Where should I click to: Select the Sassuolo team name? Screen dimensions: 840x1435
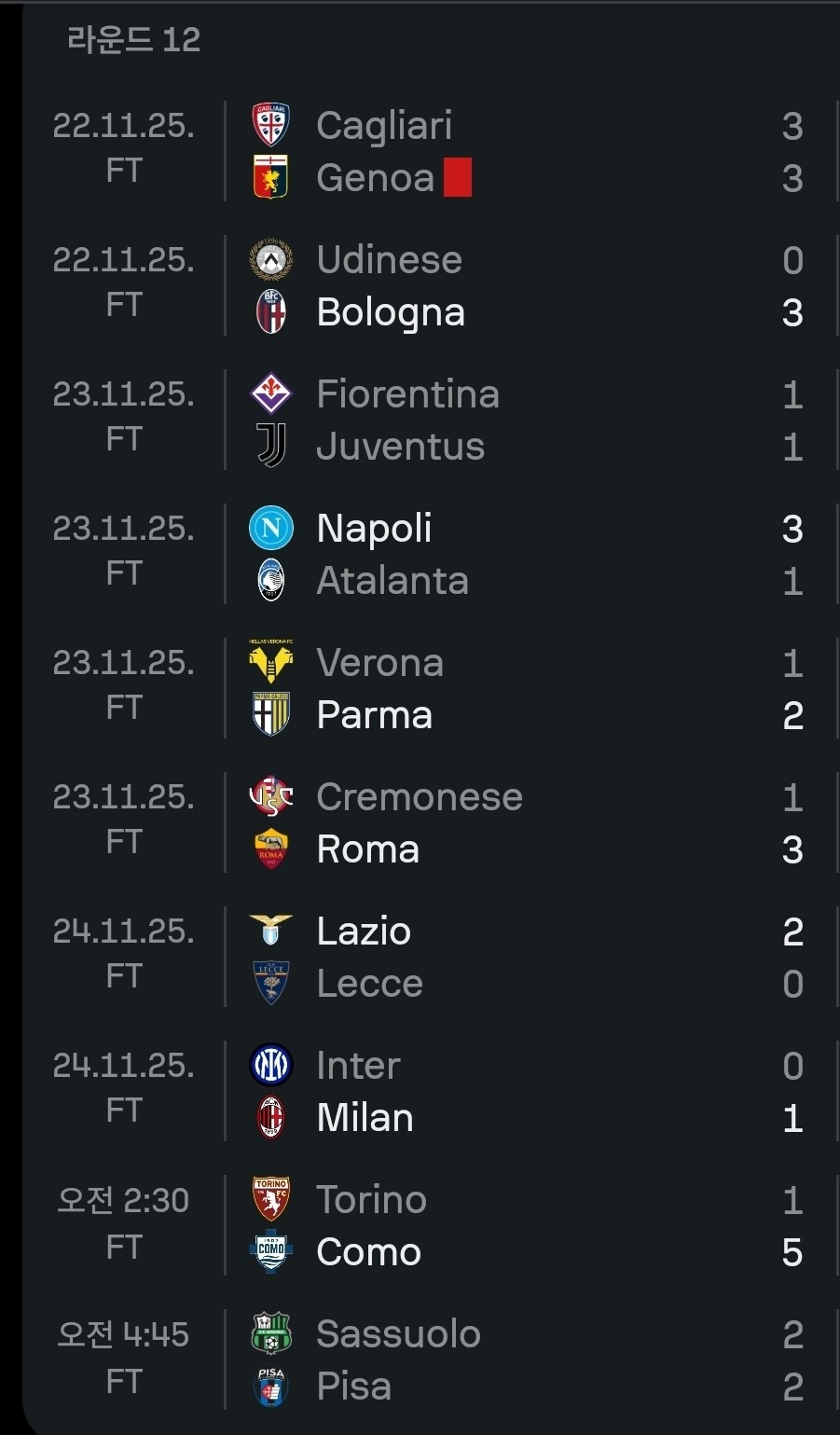[398, 1334]
